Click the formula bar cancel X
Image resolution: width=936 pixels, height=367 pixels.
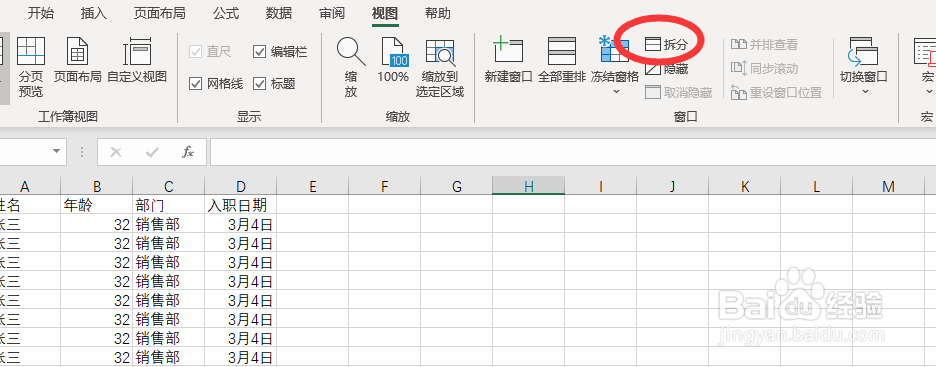coord(116,152)
